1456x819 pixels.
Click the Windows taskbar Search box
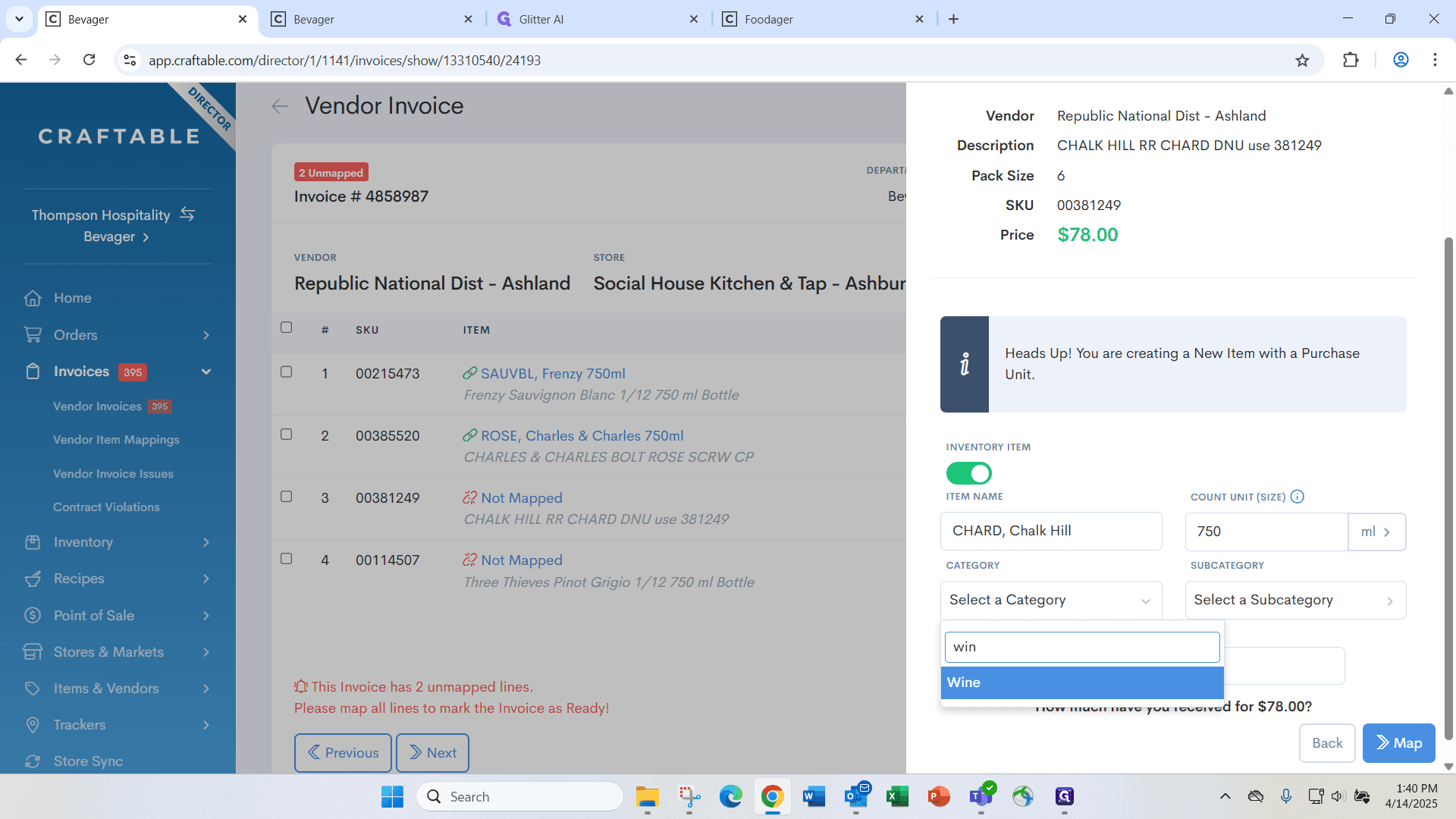tap(520, 796)
